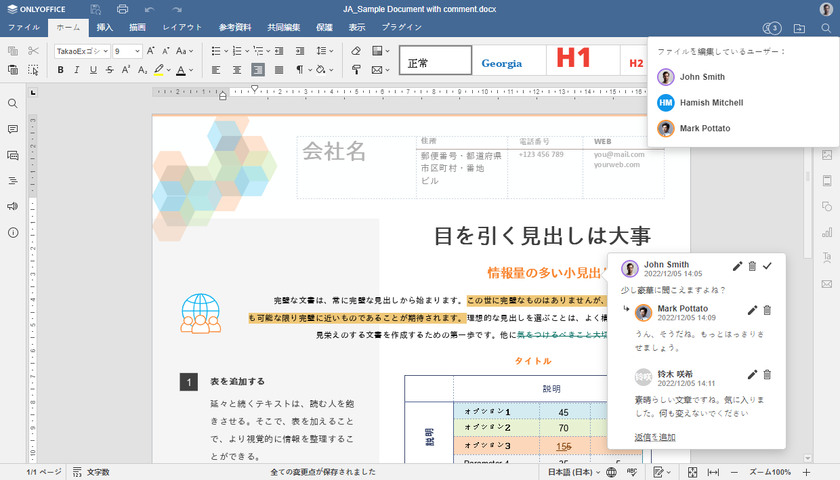Resolve John Smith's comment with checkmark
Image resolution: width=840 pixels, height=480 pixels.
tap(767, 266)
